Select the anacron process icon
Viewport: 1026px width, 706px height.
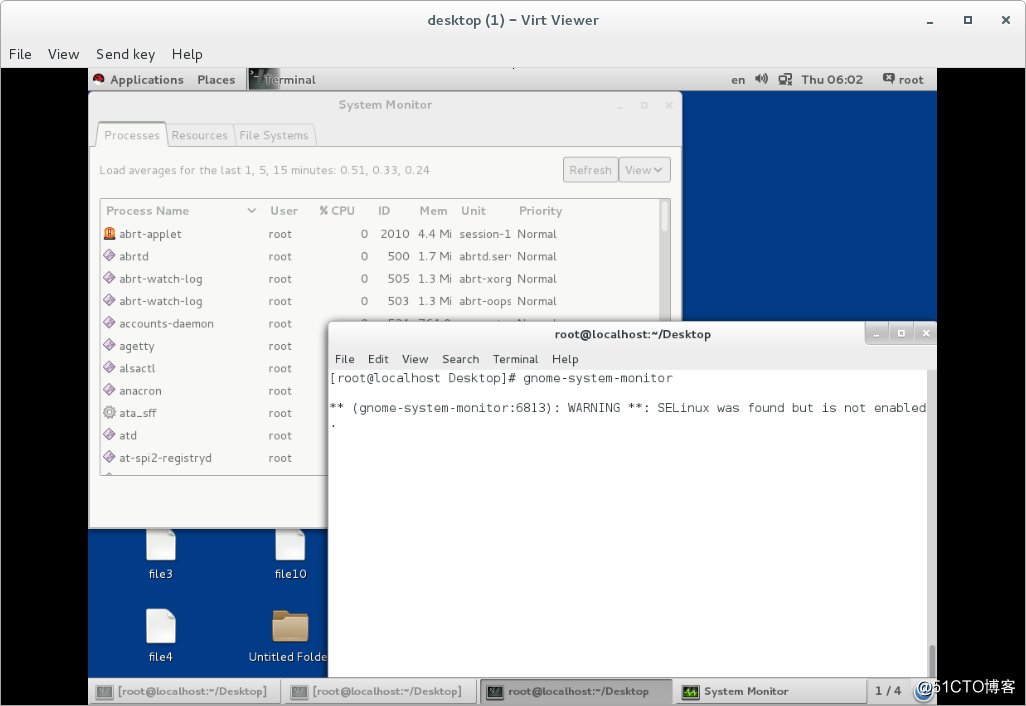click(x=110, y=390)
